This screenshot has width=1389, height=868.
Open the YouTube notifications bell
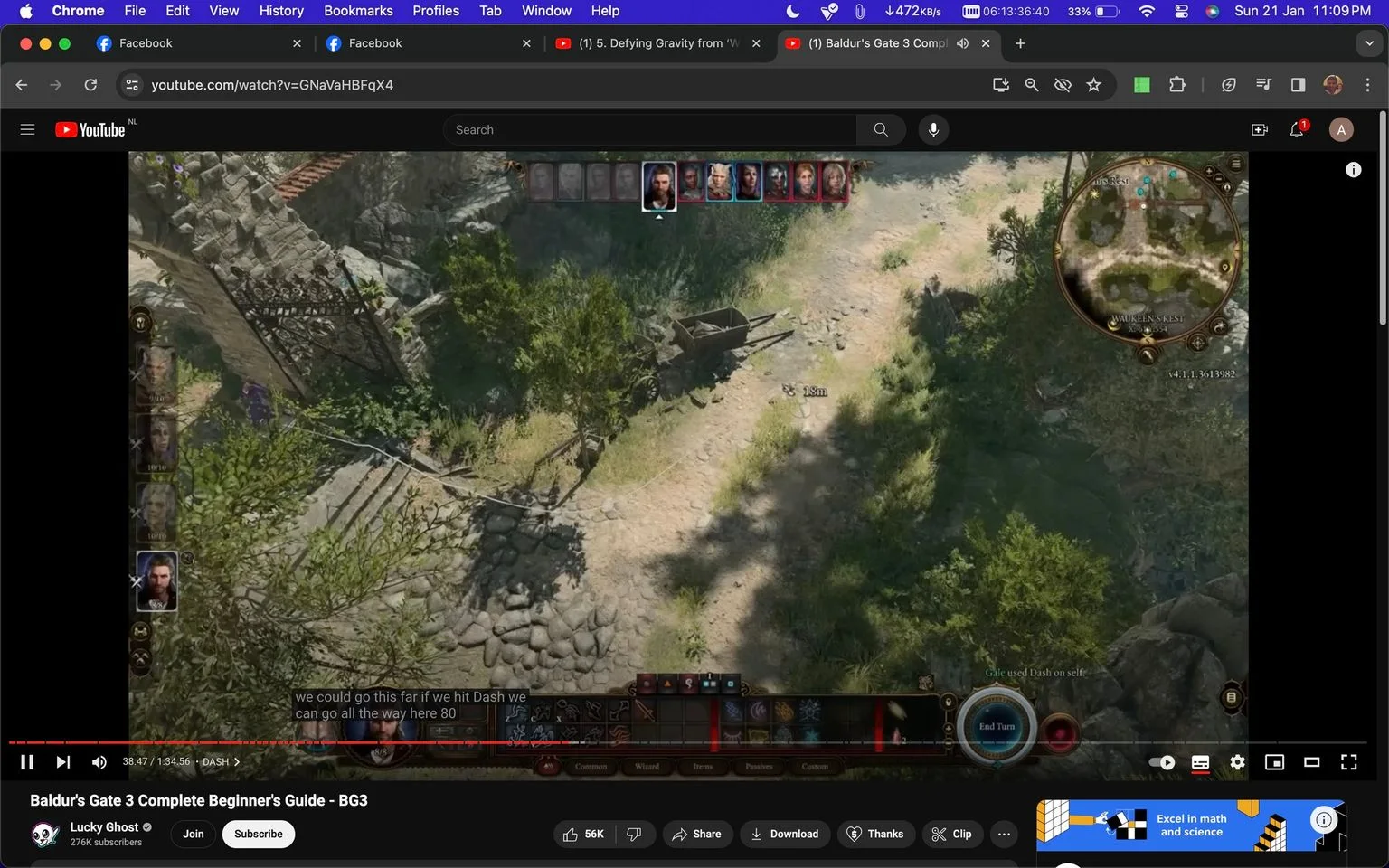pos(1297,129)
